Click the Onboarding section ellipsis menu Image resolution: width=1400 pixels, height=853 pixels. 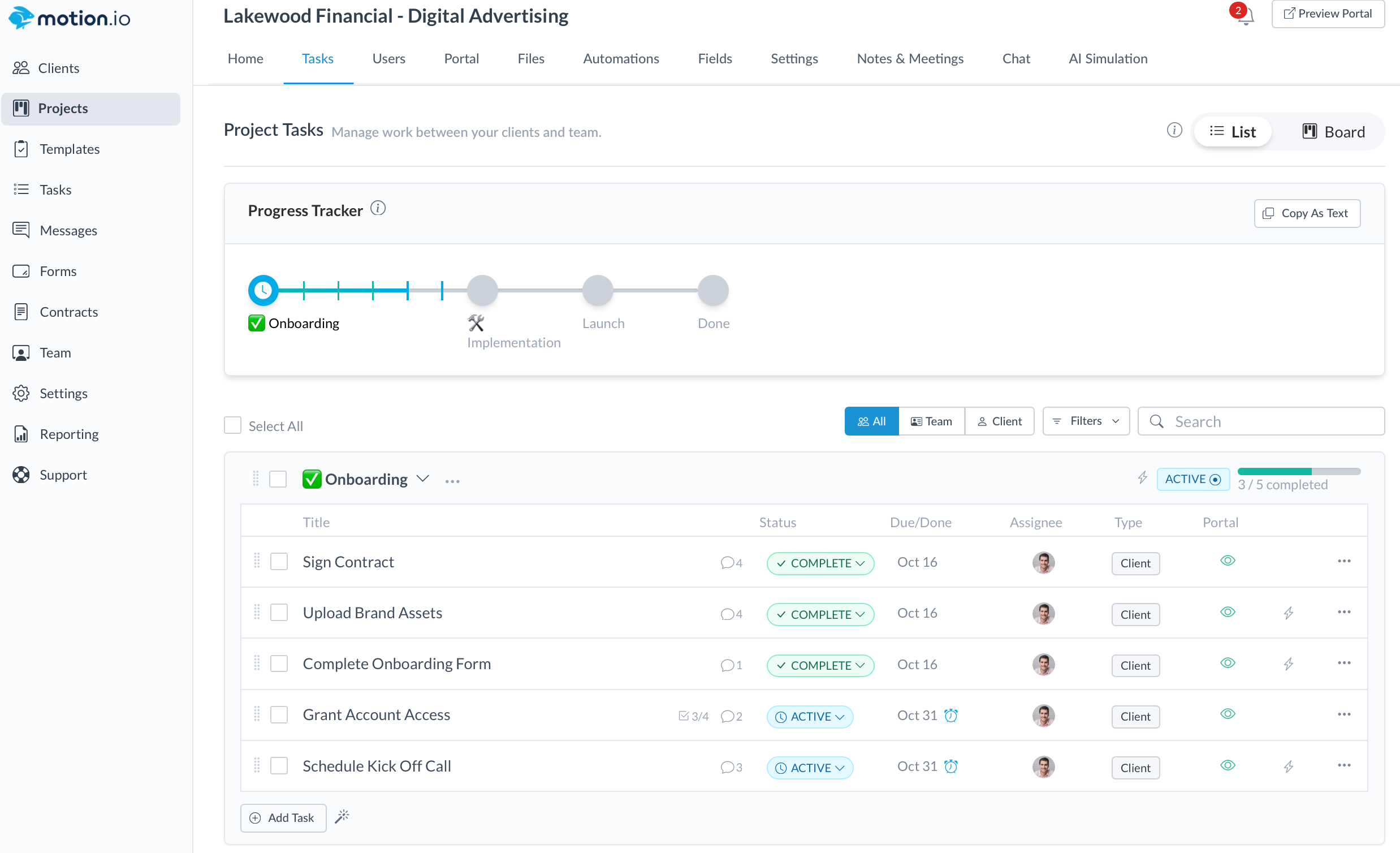point(452,481)
